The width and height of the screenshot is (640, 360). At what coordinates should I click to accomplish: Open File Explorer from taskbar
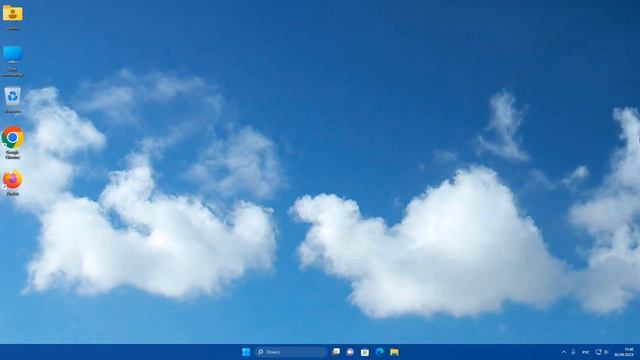394,352
